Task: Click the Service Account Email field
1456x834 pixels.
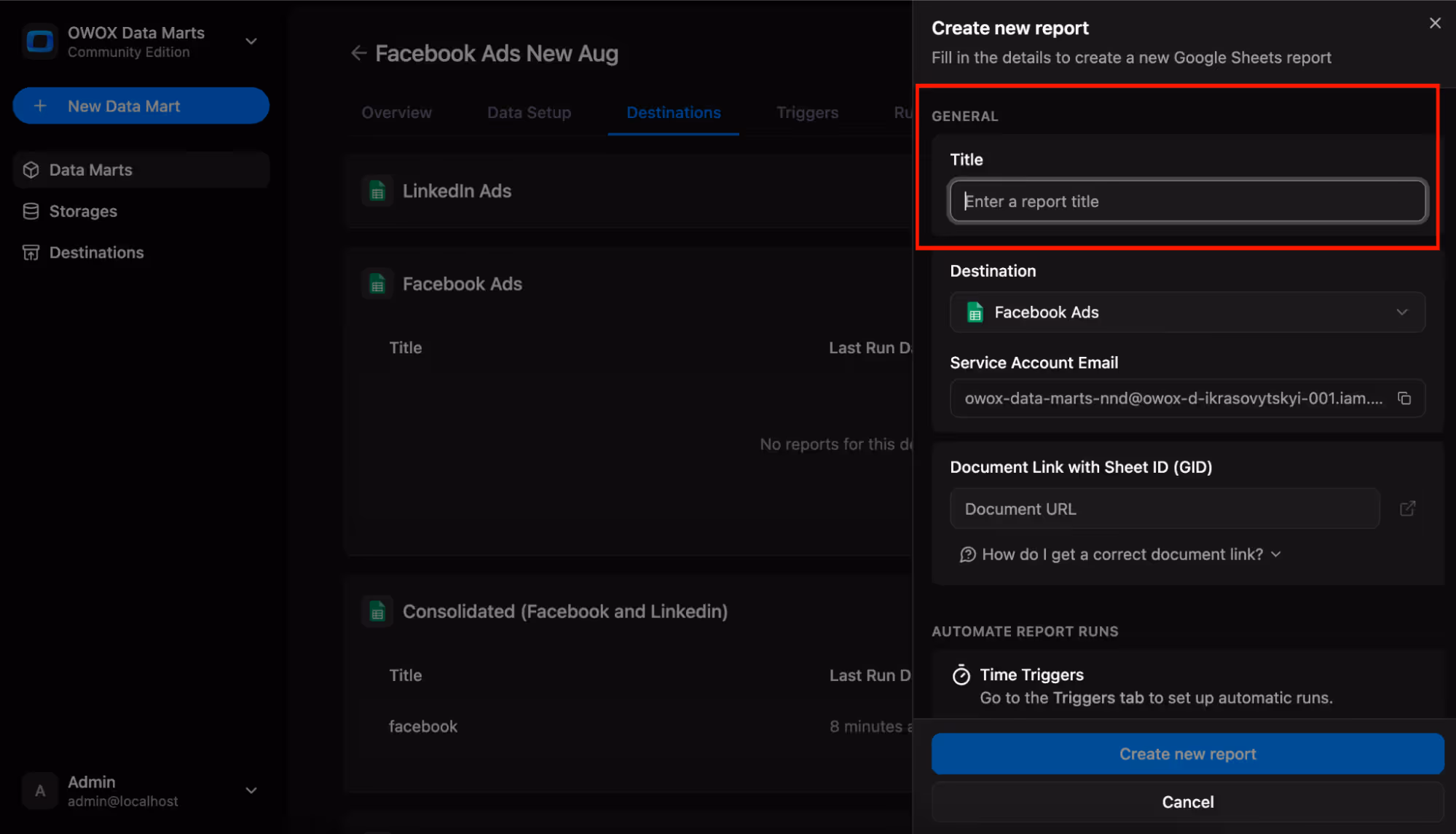Action: click(x=1188, y=398)
